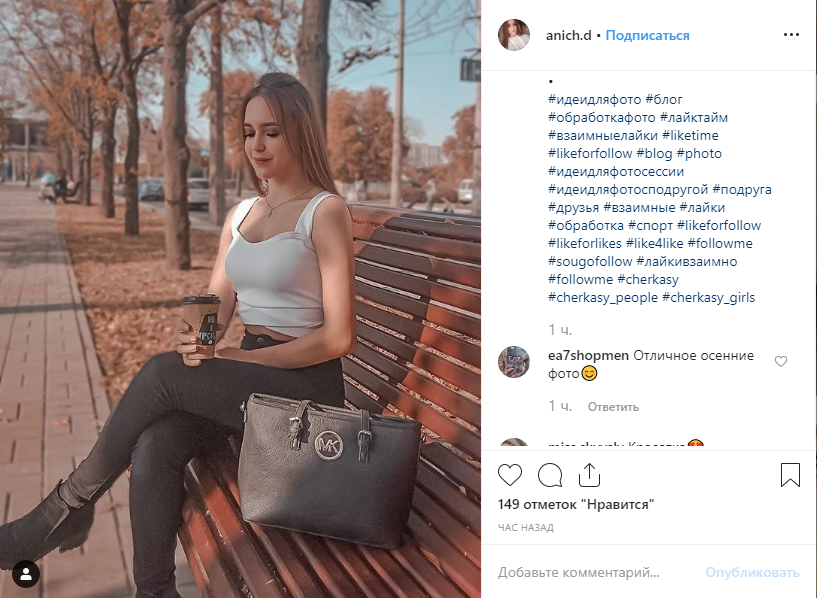Like the ea7shopmen comment heart
The image size is (817, 598).
point(781,361)
